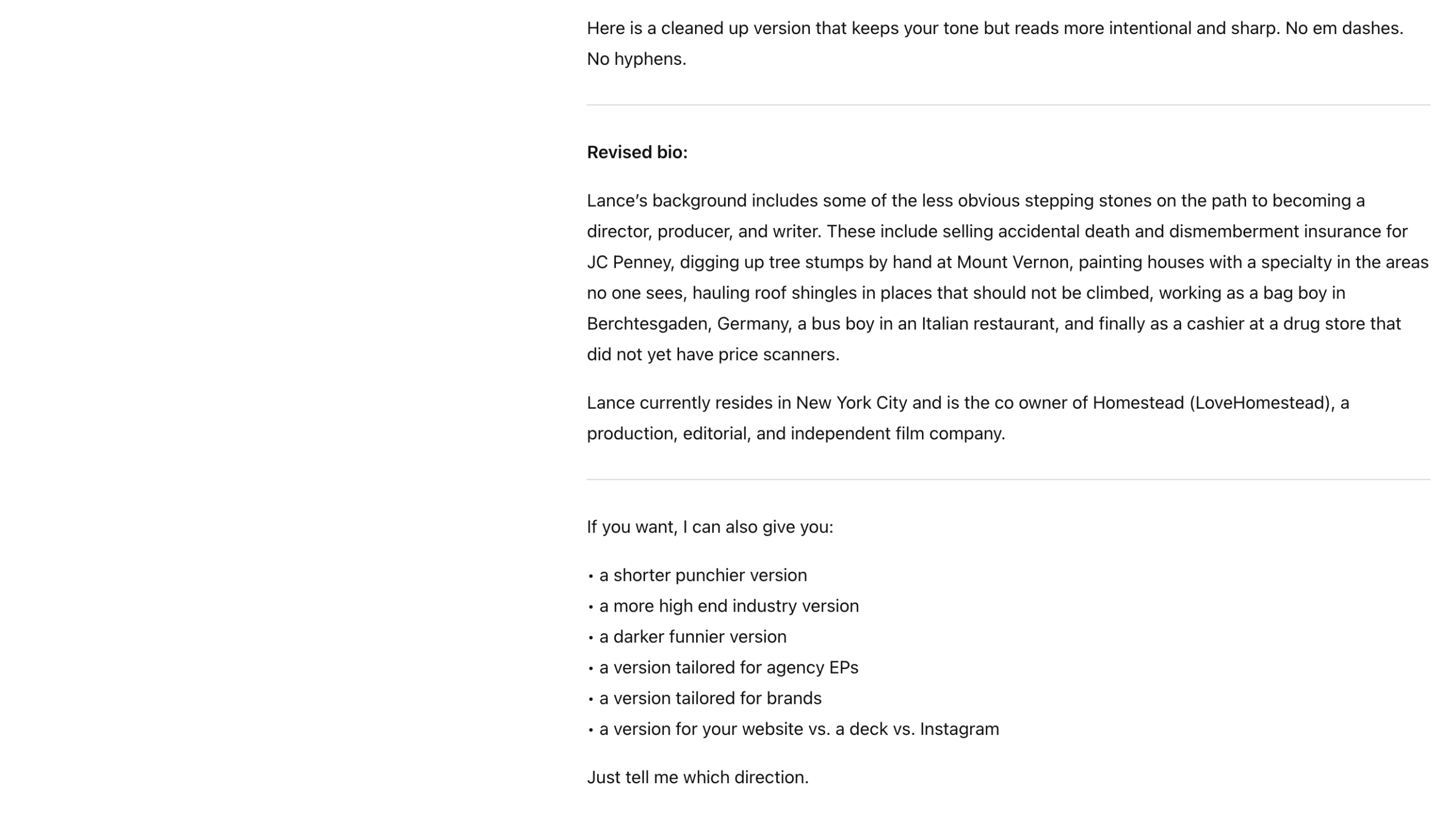Select the website vs. deck vs. Instagram bullet
The width and height of the screenshot is (1456, 814).
tap(799, 729)
